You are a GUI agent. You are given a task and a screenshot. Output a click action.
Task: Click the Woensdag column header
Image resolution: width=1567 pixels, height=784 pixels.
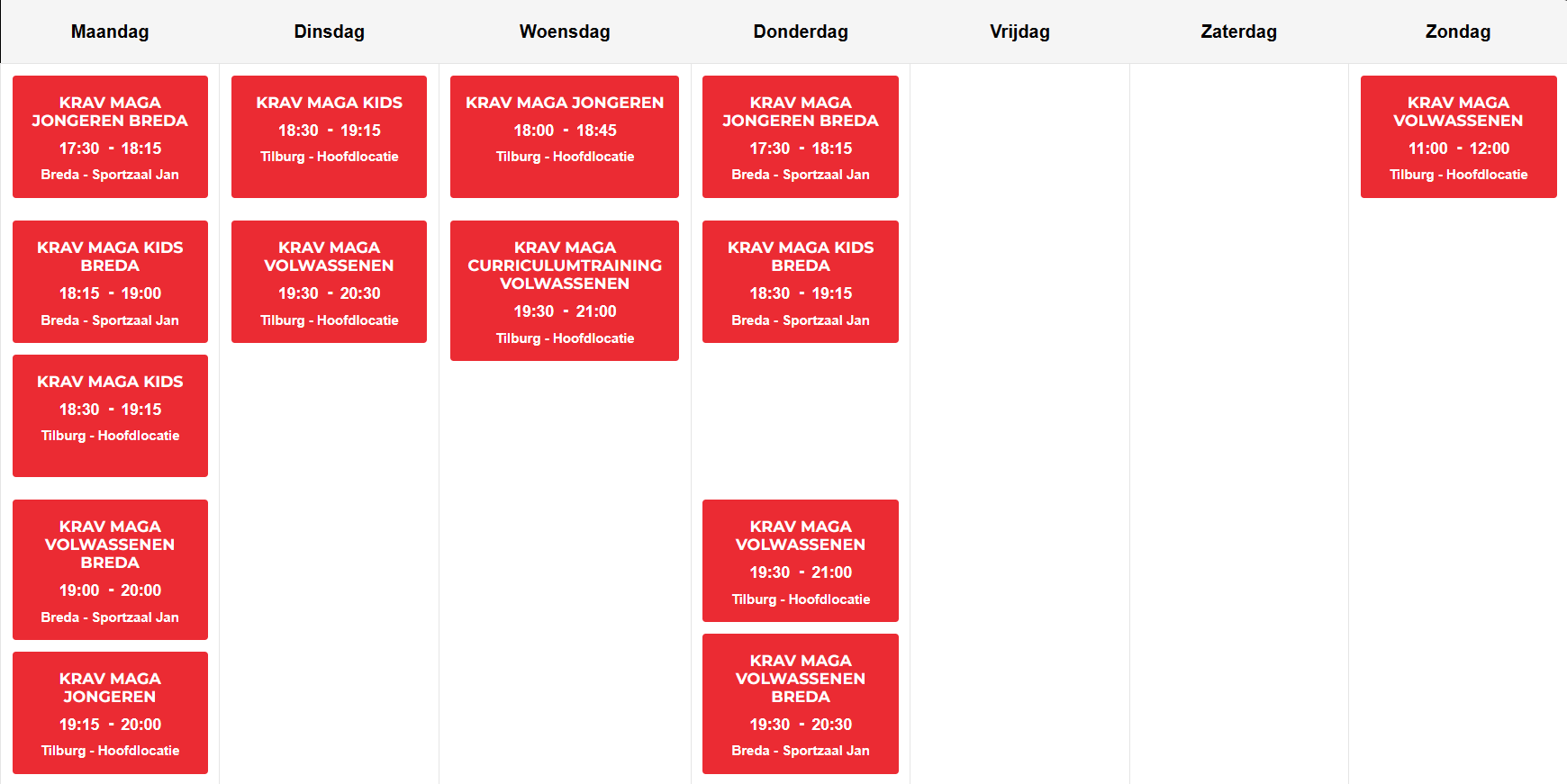tap(565, 32)
